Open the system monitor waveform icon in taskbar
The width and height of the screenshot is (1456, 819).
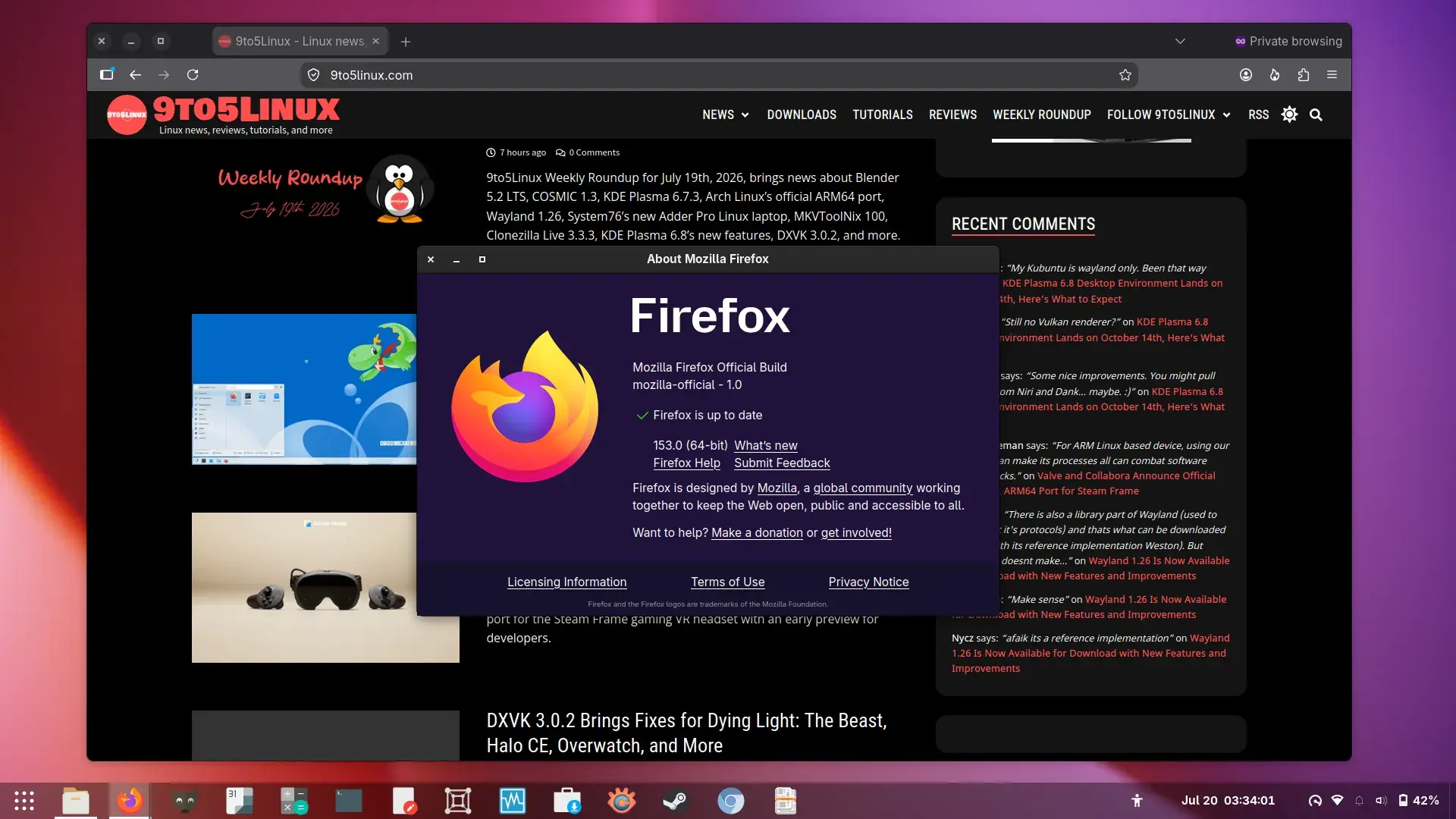[x=513, y=801]
